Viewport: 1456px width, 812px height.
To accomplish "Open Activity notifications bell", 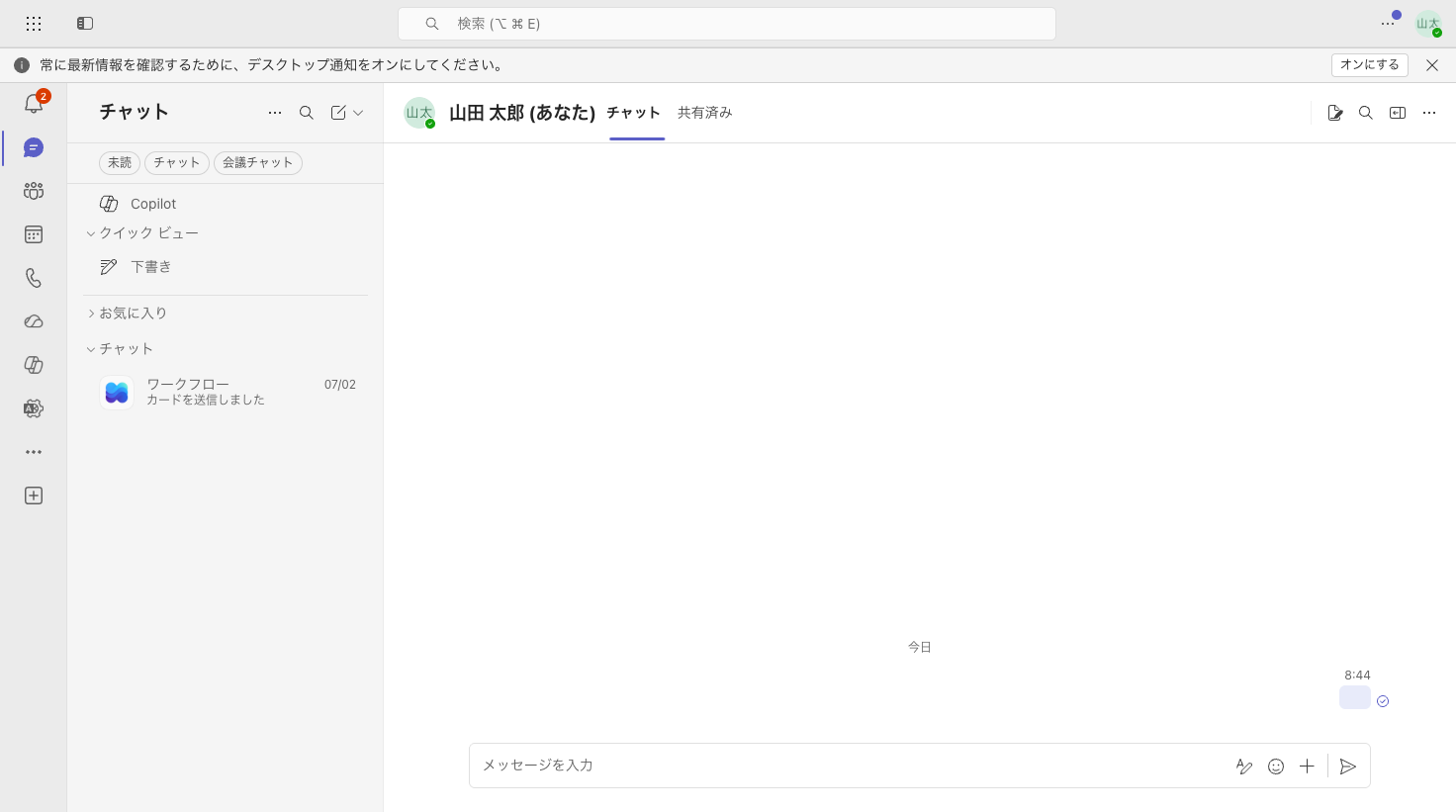I will coord(34,104).
